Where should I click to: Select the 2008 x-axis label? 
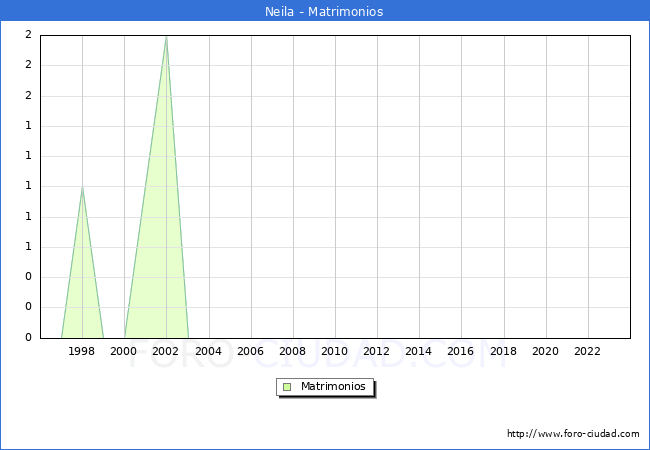(293, 351)
